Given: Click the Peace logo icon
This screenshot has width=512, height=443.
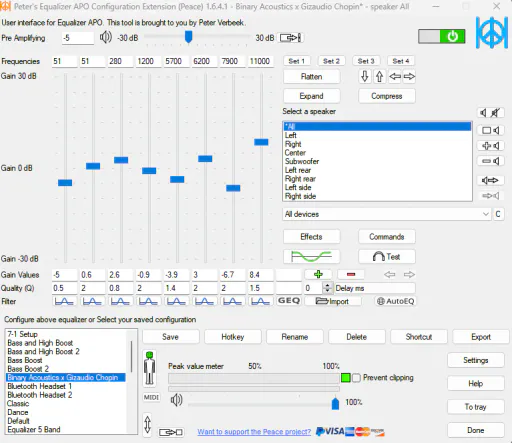Looking at the screenshot, I should pos(492,32).
